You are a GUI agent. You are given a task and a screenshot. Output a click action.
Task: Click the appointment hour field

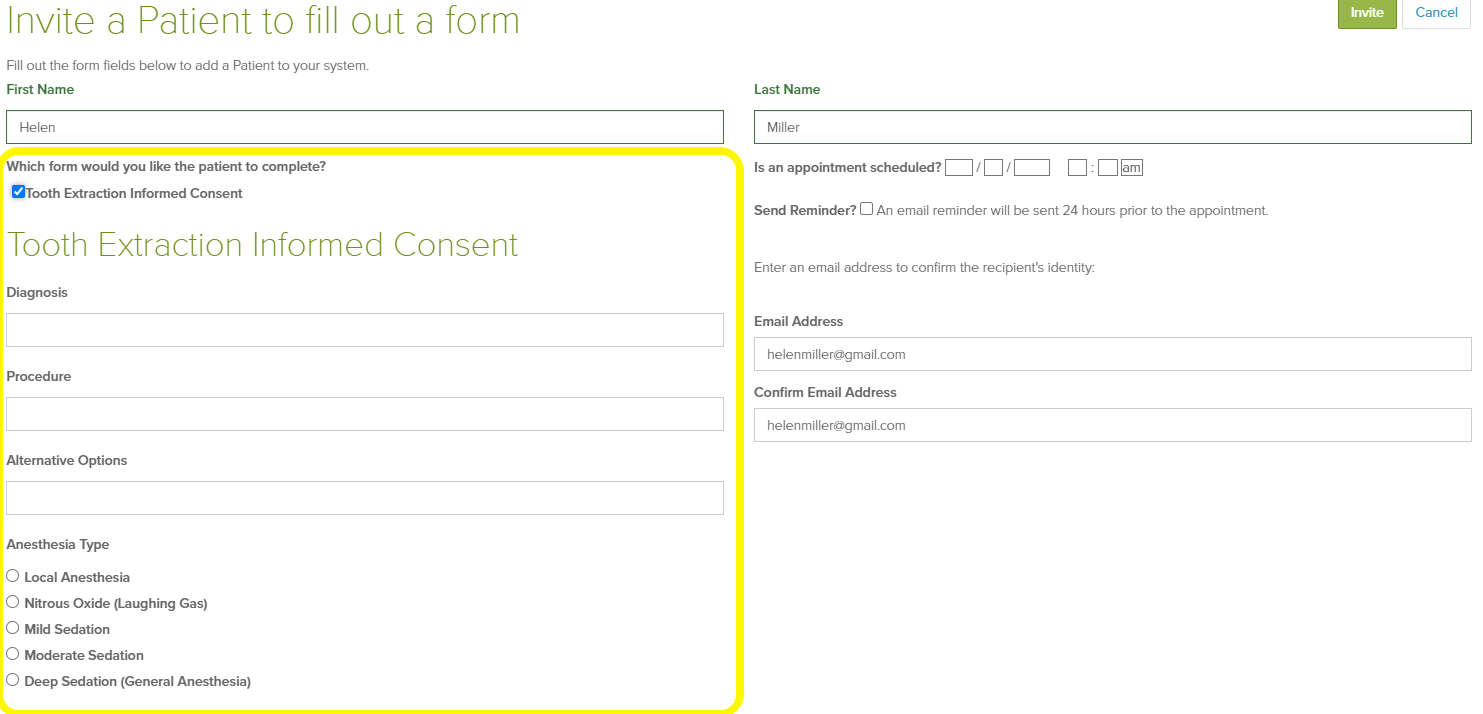(1077, 167)
